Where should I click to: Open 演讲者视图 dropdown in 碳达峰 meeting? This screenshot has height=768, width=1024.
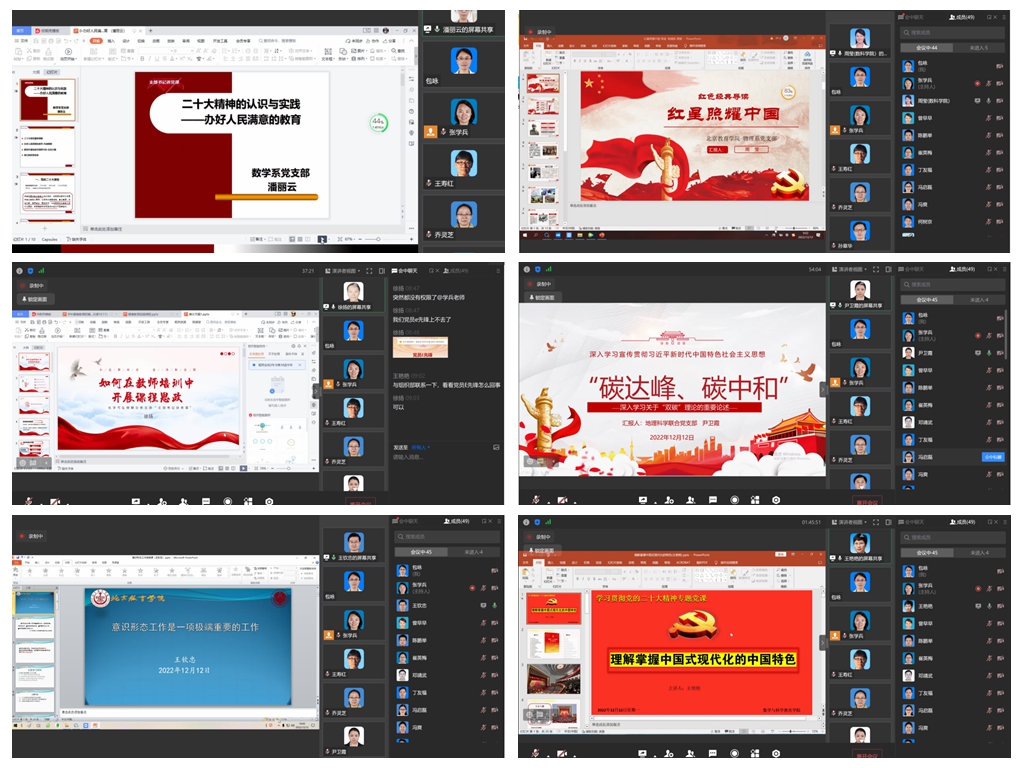click(x=850, y=269)
